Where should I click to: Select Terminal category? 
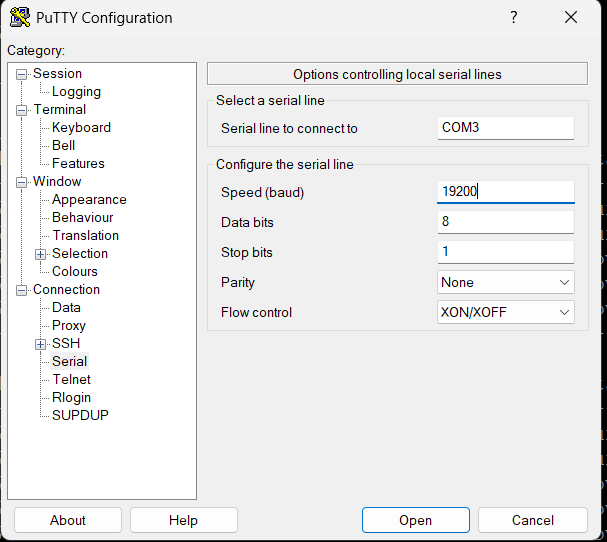(x=60, y=110)
